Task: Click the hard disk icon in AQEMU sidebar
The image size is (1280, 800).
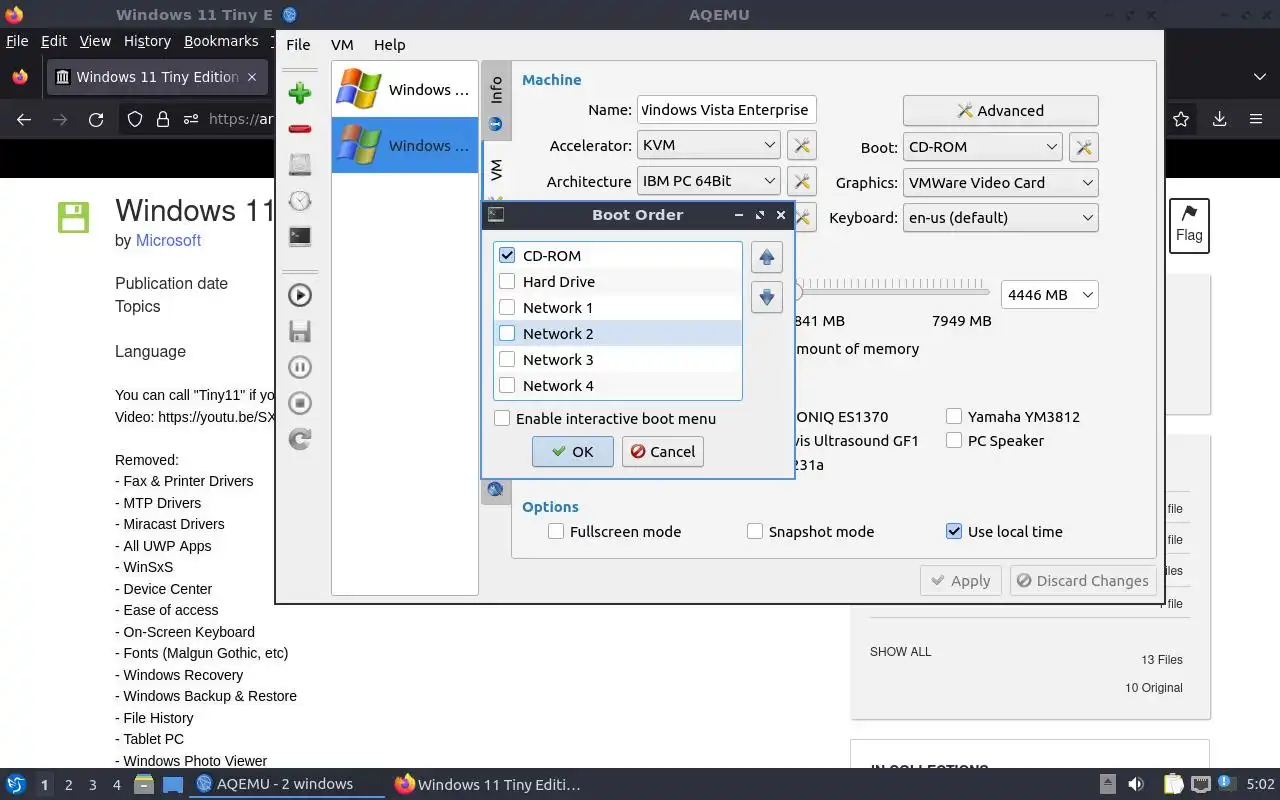Action: click(299, 165)
